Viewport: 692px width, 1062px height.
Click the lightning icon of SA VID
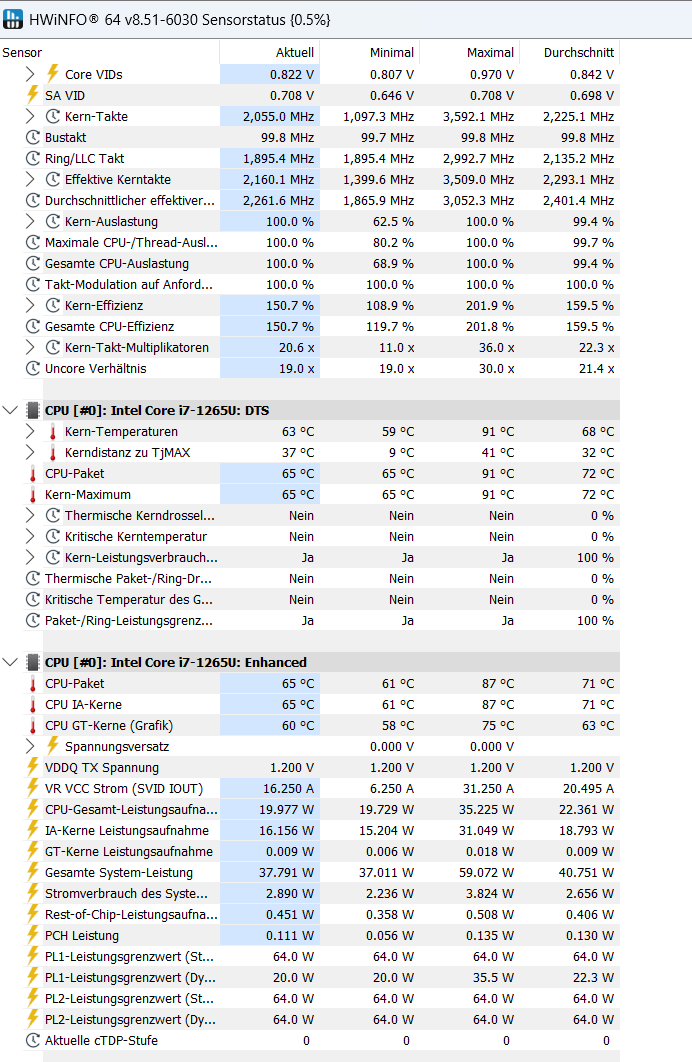coord(33,95)
